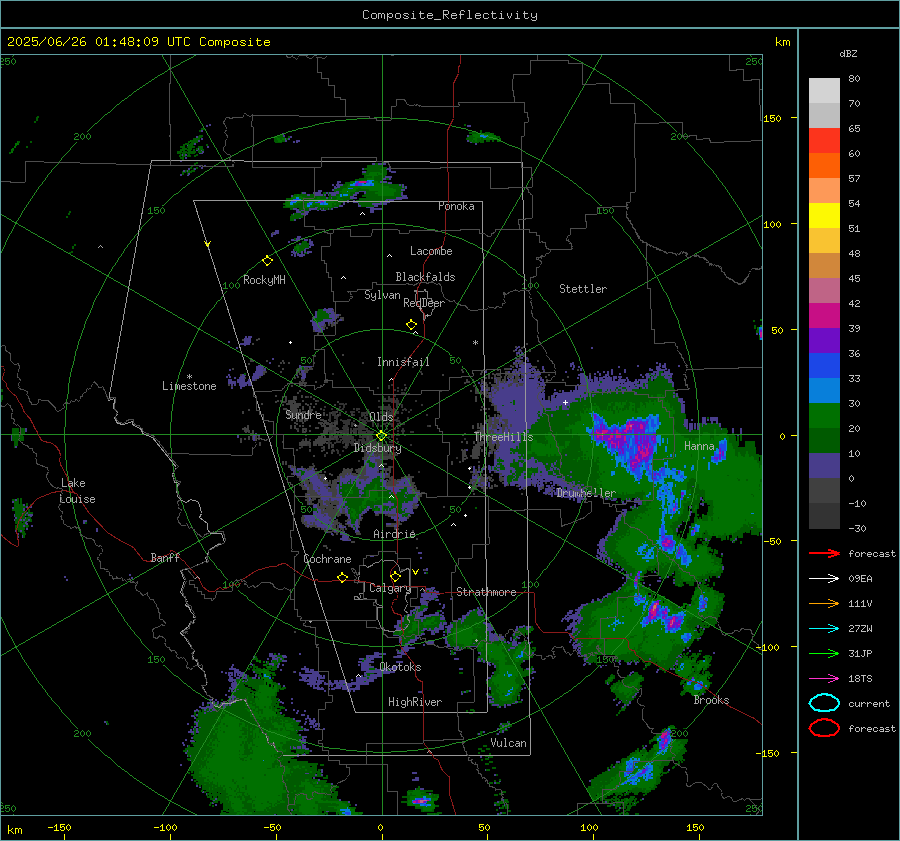
Task: Click the cyan current ellipse symbol
Action: [x=824, y=703]
